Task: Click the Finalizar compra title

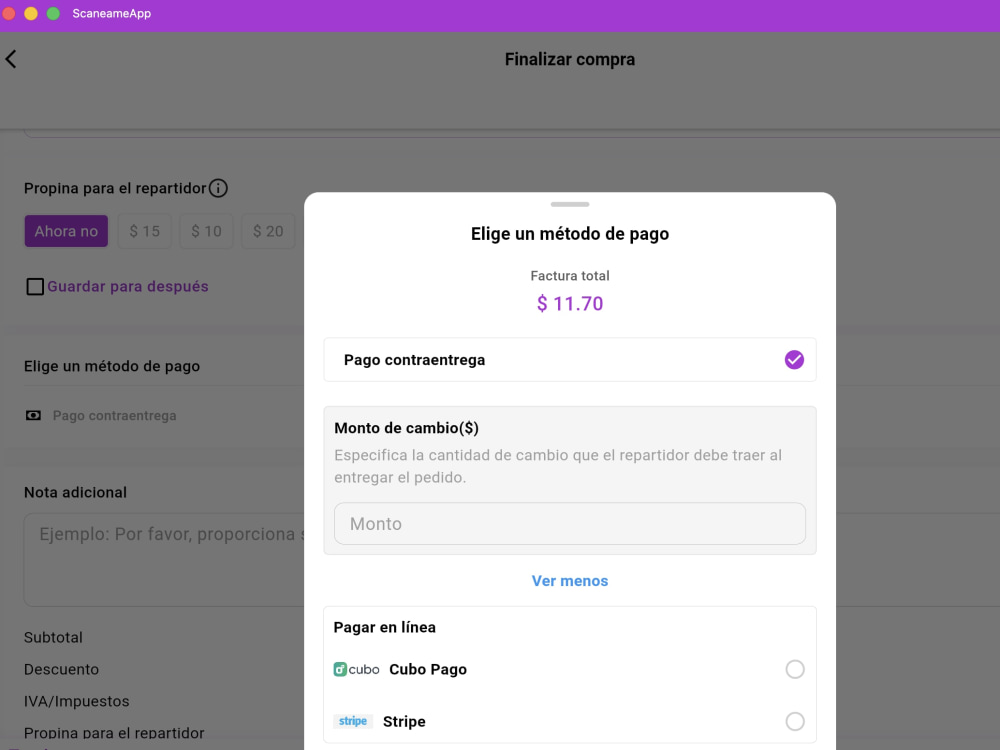Action: tap(570, 59)
